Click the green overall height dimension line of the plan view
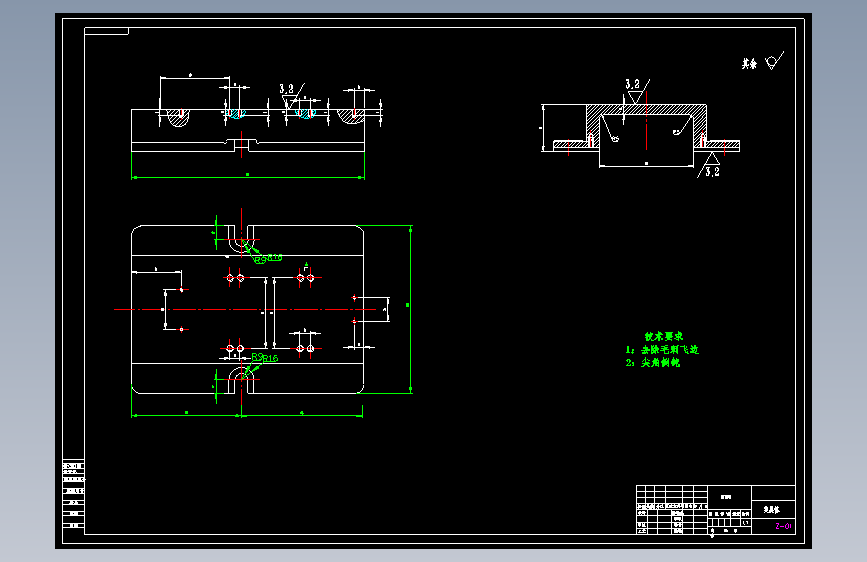Viewport: 867px width, 562px height. [410, 309]
